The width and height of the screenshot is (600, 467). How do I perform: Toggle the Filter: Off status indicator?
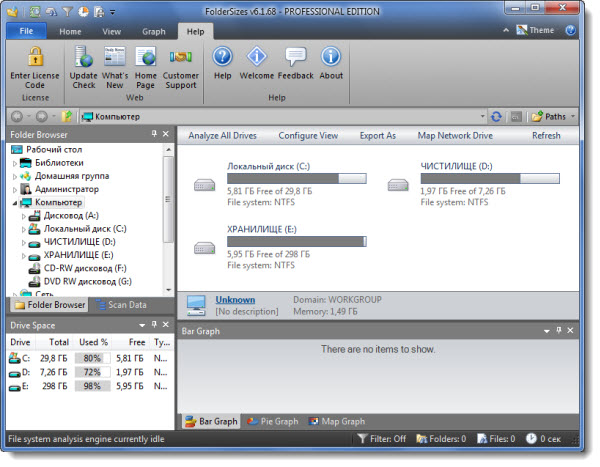[384, 439]
